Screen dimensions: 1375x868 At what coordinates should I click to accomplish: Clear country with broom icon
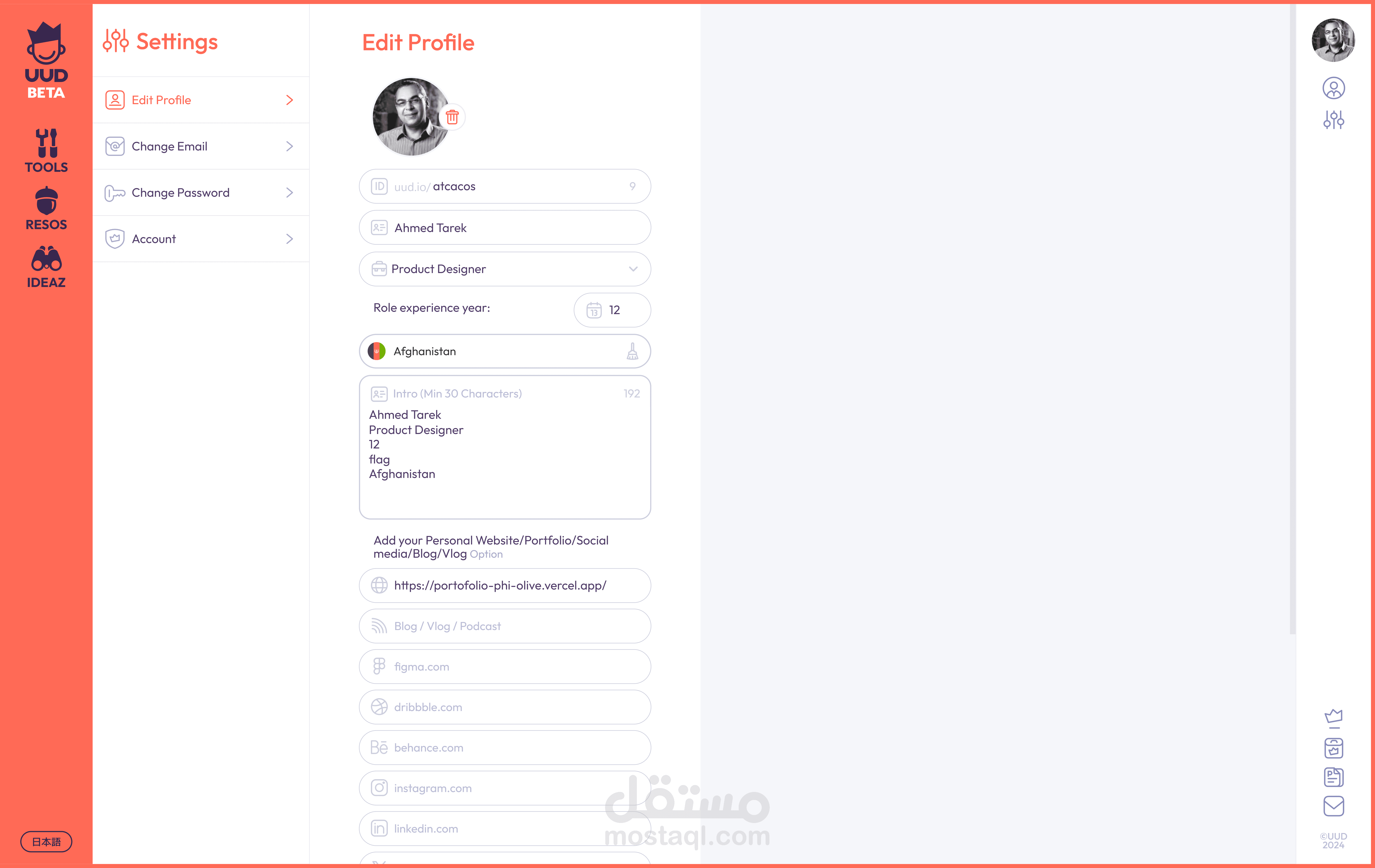[632, 351]
